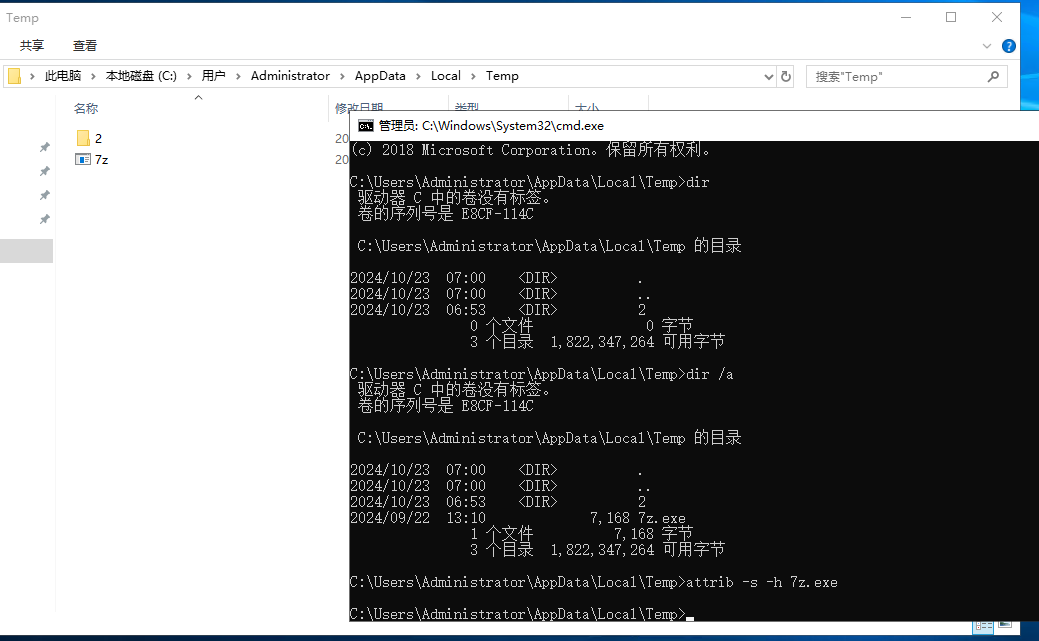The image size is (1039, 641).
Task: Maximize the Temp Explorer window
Action: click(x=951, y=17)
